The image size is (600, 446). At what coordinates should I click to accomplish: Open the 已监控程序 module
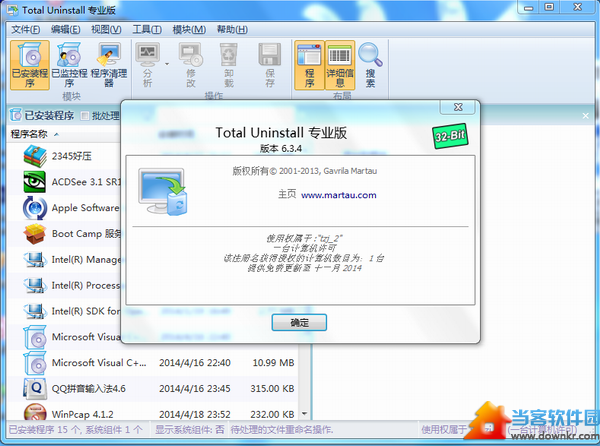(69, 65)
